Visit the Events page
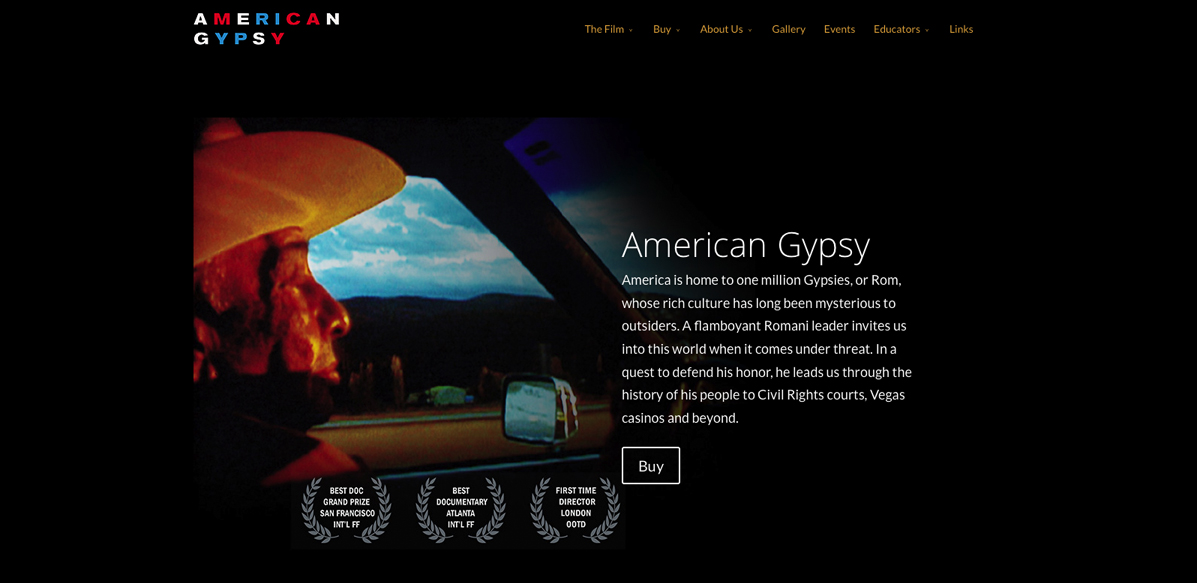 (839, 29)
